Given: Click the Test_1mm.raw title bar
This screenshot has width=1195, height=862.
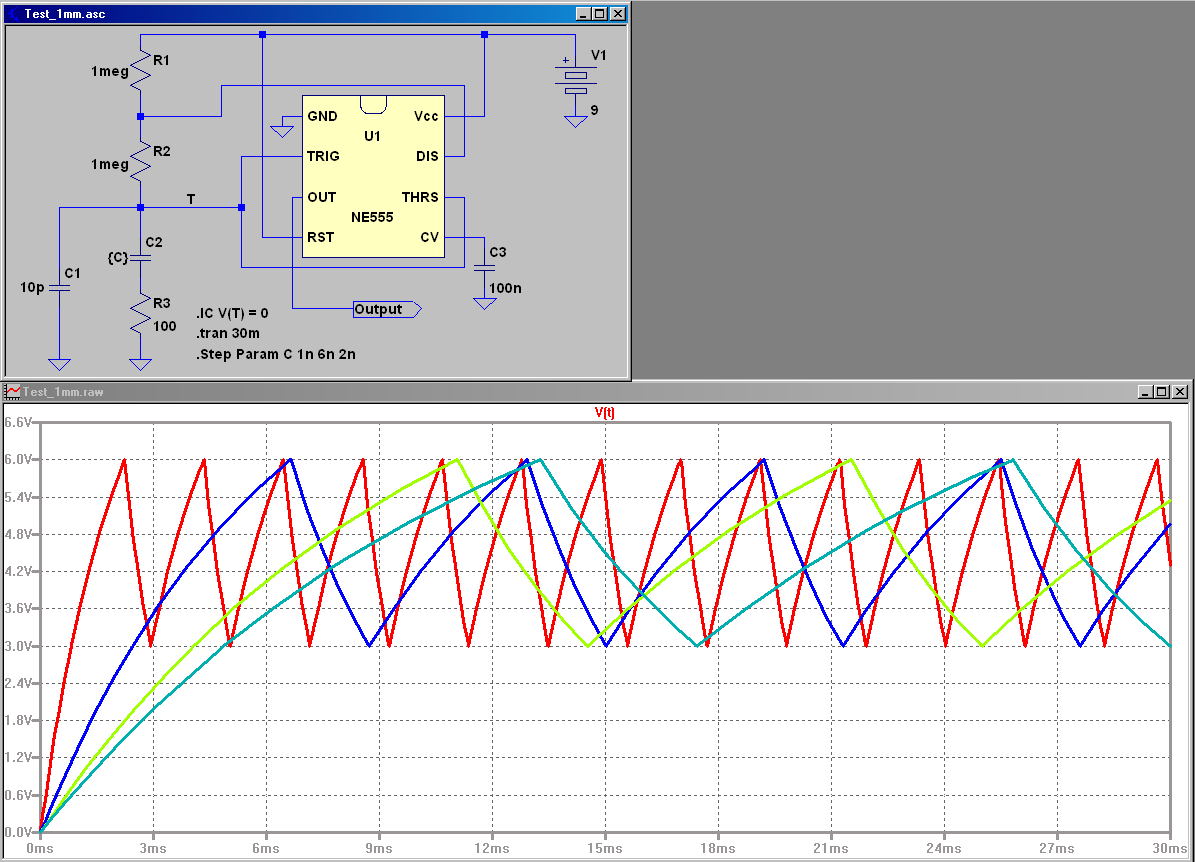Looking at the screenshot, I should point(596,392).
